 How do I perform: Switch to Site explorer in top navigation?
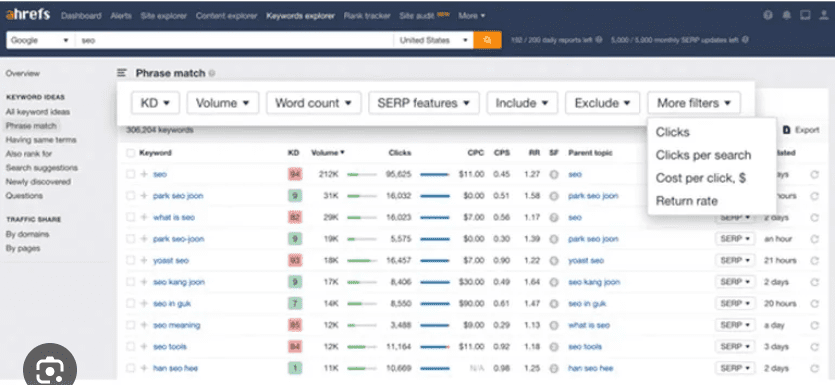click(162, 15)
